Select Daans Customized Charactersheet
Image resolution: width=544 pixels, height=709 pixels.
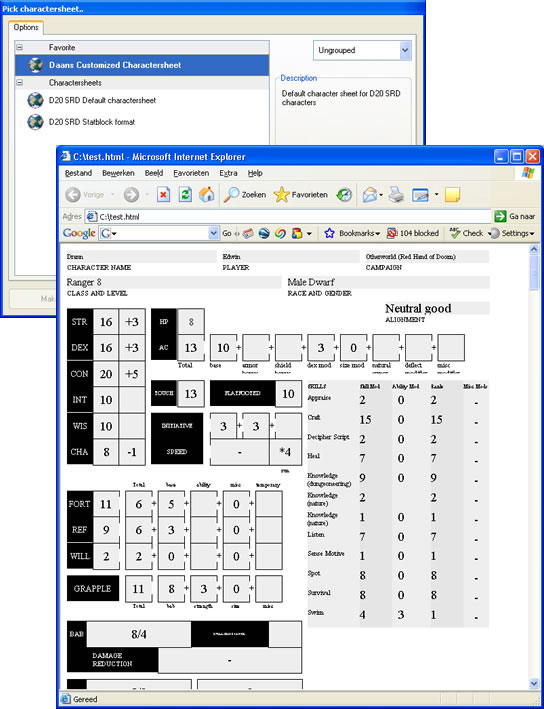[142, 65]
